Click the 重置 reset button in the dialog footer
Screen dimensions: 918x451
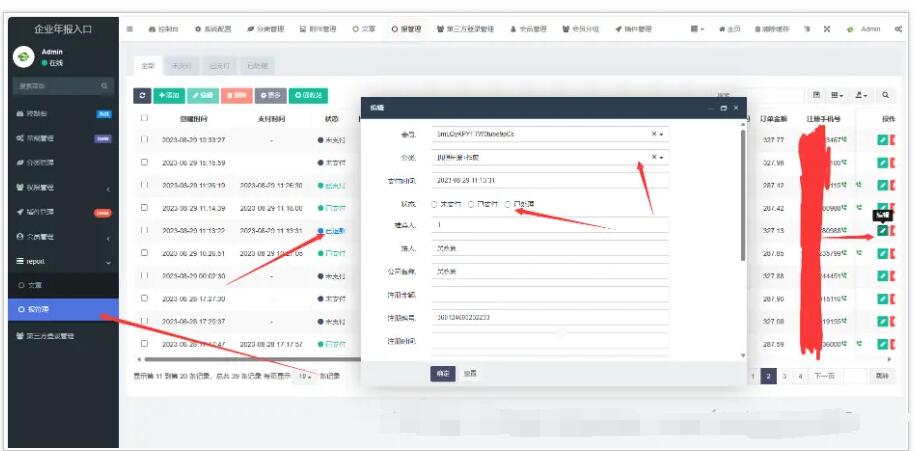470,374
